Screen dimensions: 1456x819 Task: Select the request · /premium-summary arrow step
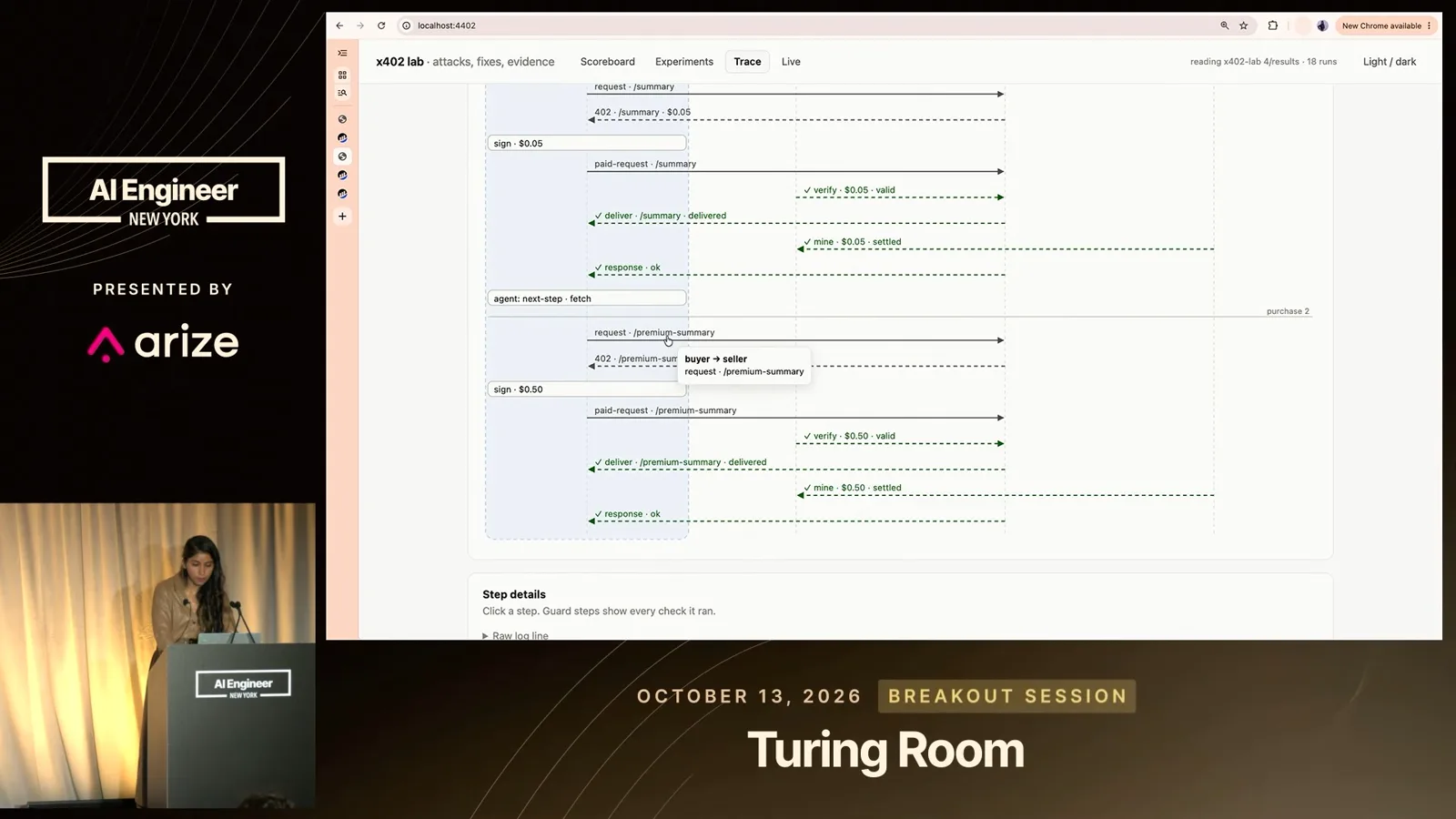coord(796,336)
